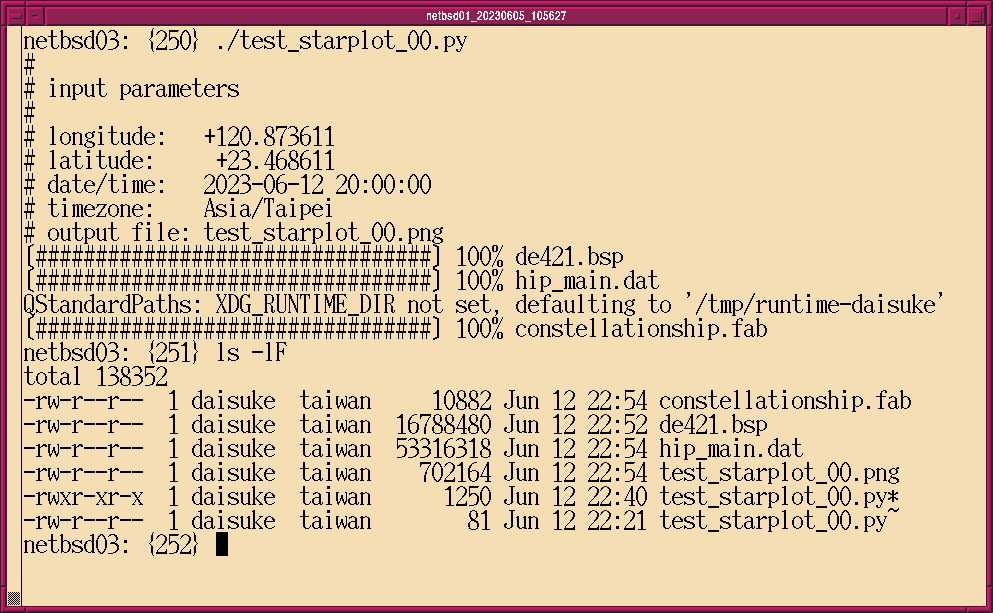Click the netbsd01_20230605_105627 title bar
The height and width of the screenshot is (613, 993).
pos(496,15)
